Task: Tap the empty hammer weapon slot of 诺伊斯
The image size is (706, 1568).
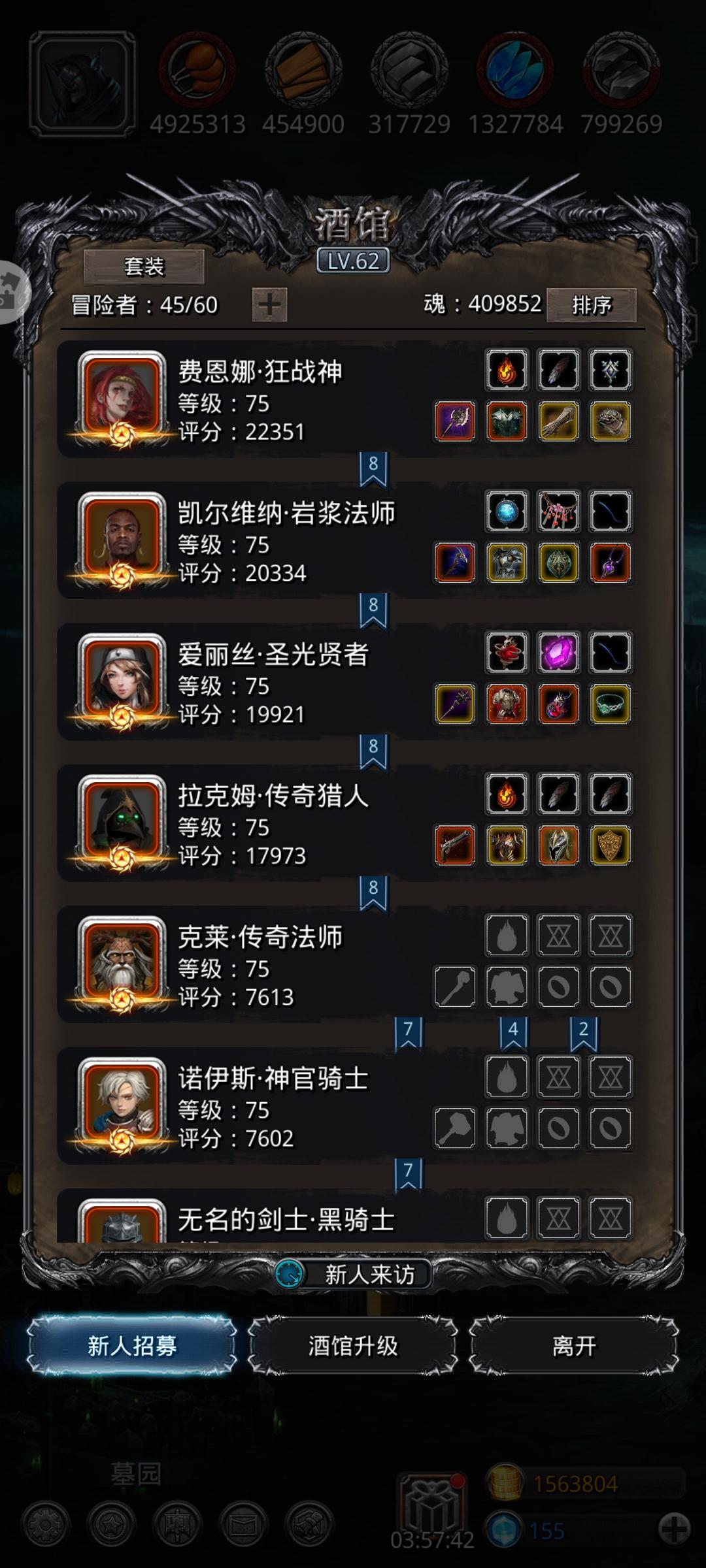Action: 455,1128
